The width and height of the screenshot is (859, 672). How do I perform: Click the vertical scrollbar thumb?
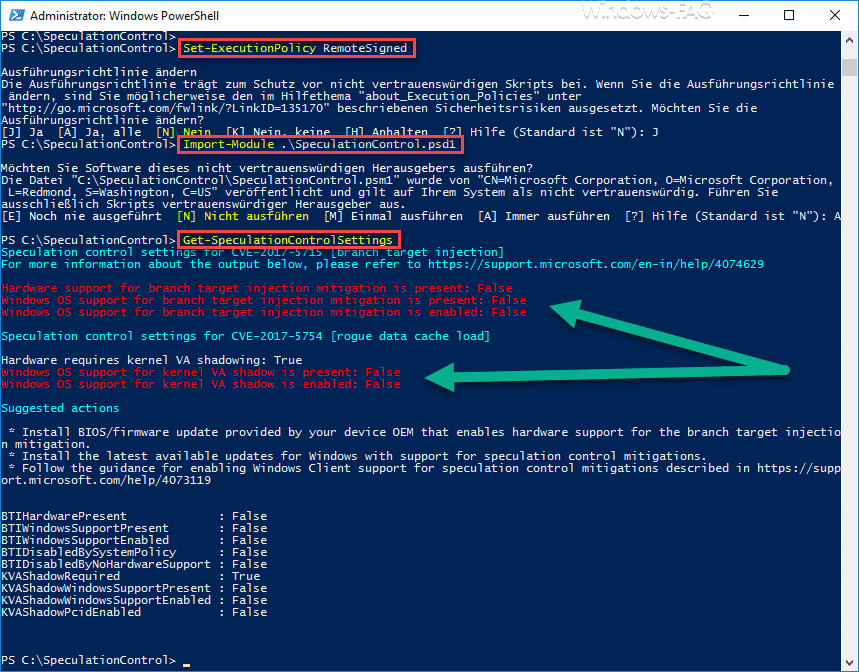pyautogui.click(x=849, y=67)
